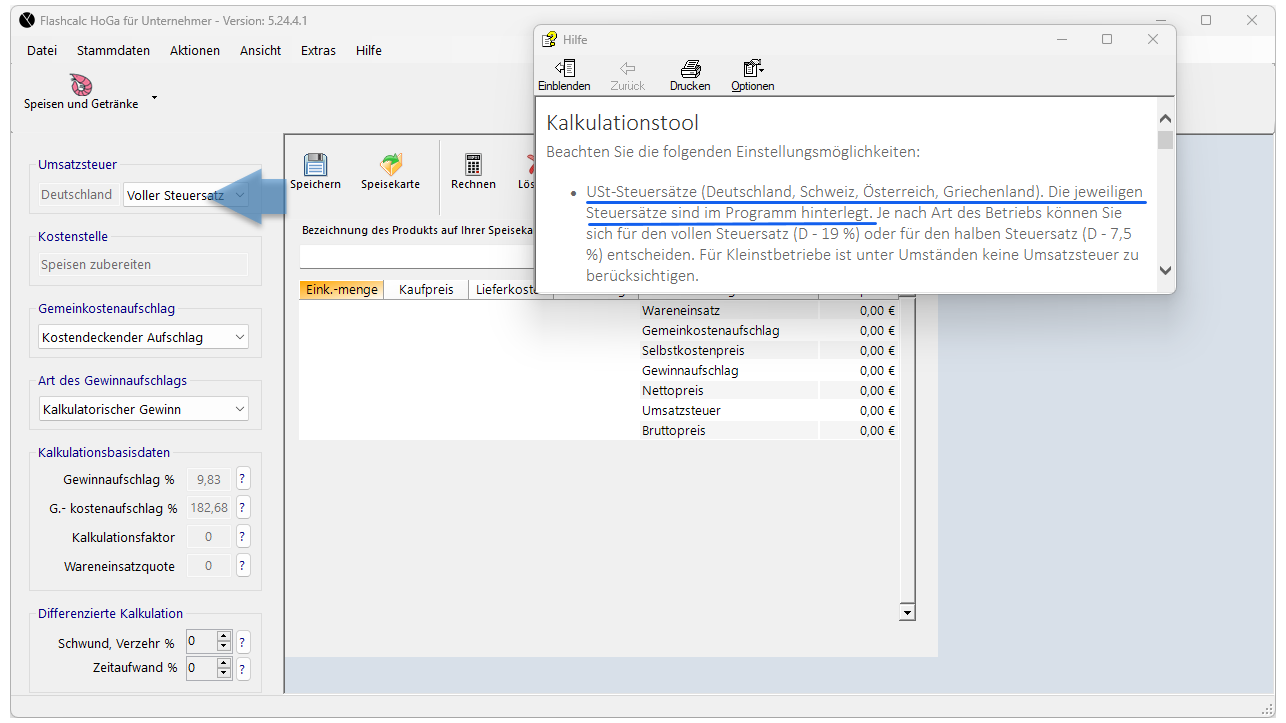Click the Drucken printer icon
Image resolution: width=1286 pixels, height=723 pixels.
point(690,69)
